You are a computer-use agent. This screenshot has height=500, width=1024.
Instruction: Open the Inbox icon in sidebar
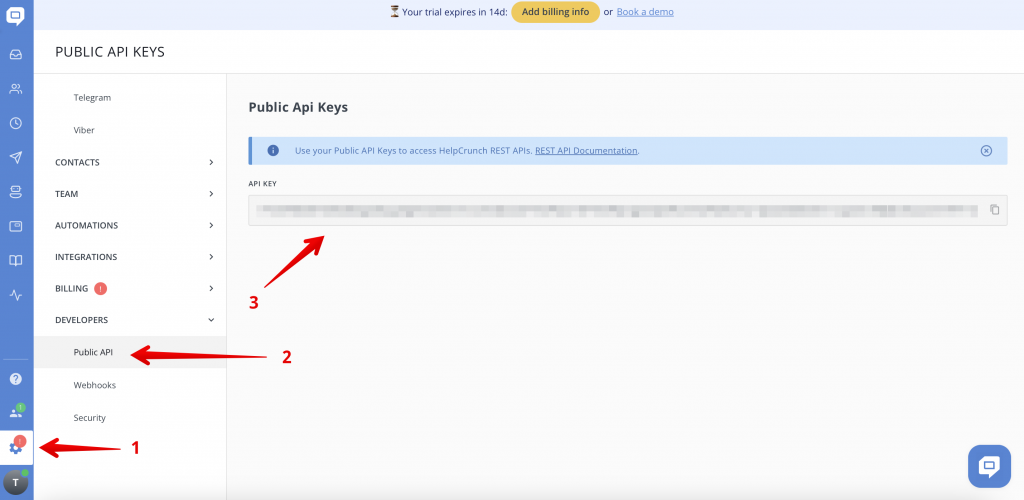pos(16,55)
